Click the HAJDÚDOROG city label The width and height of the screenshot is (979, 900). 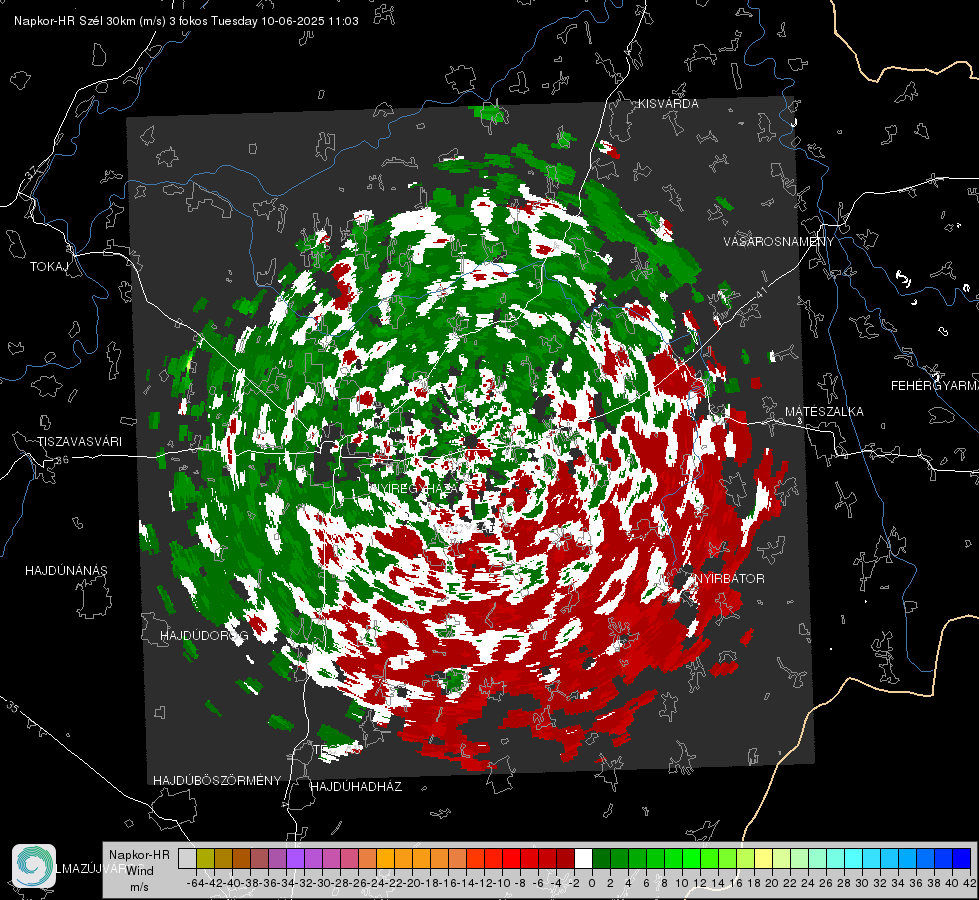pos(204,636)
